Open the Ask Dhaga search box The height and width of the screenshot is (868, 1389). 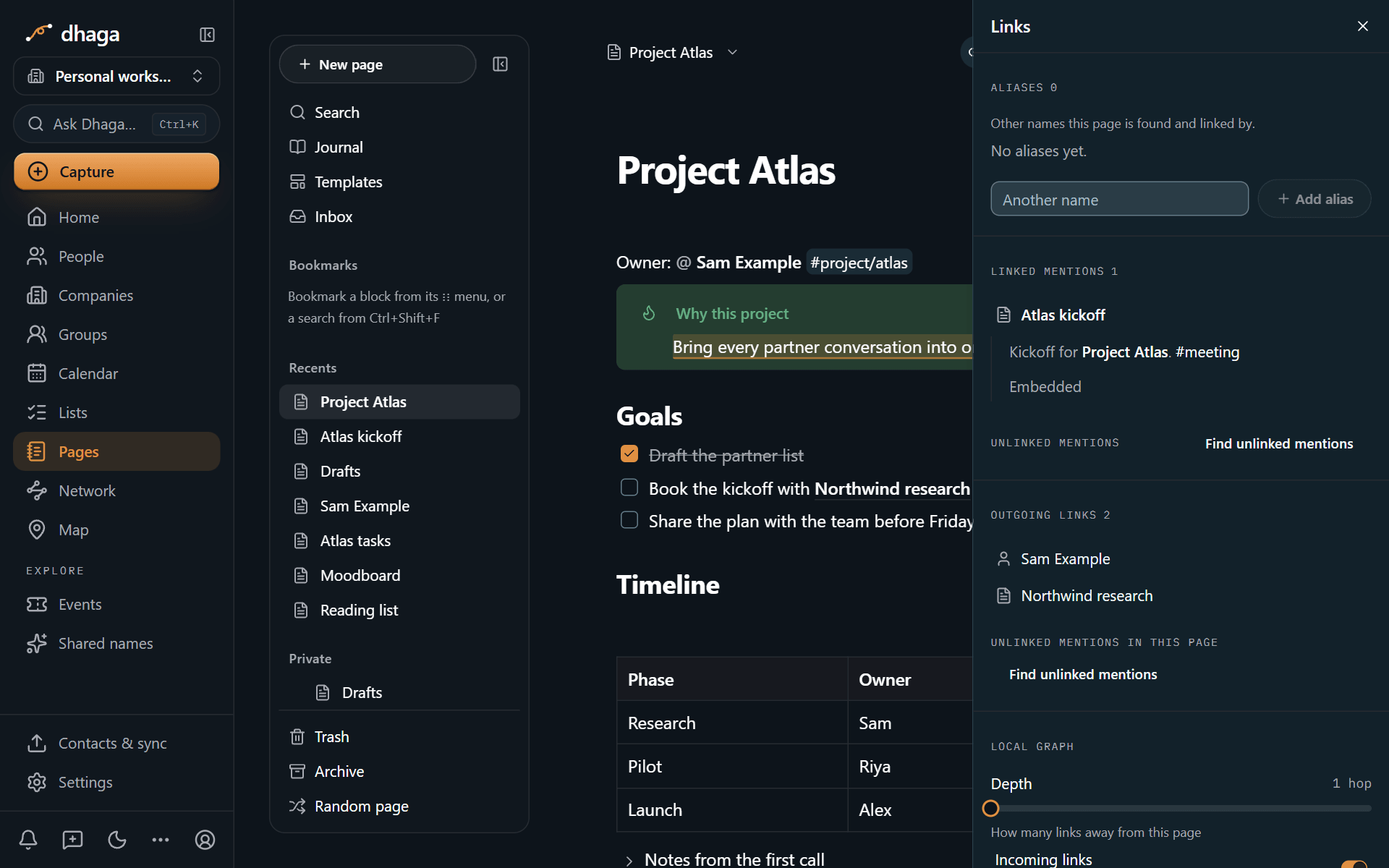tap(116, 124)
